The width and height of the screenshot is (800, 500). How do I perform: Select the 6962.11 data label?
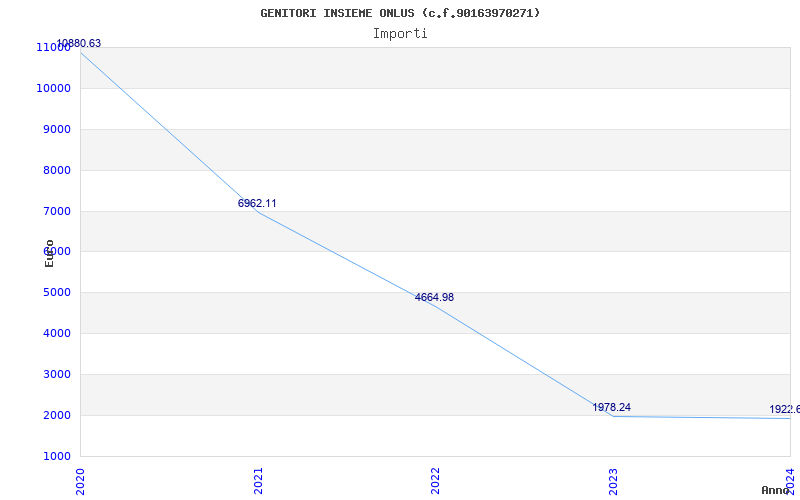pyautogui.click(x=257, y=203)
